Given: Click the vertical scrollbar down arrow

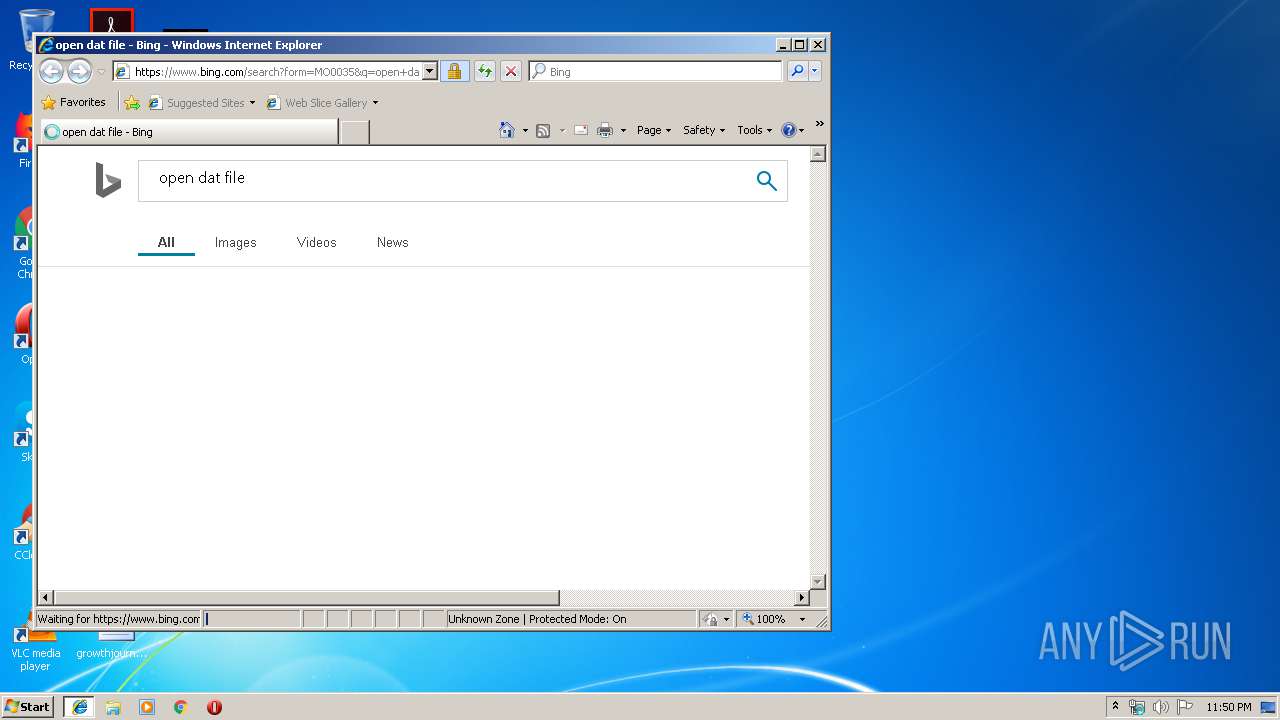Looking at the screenshot, I should (x=817, y=581).
